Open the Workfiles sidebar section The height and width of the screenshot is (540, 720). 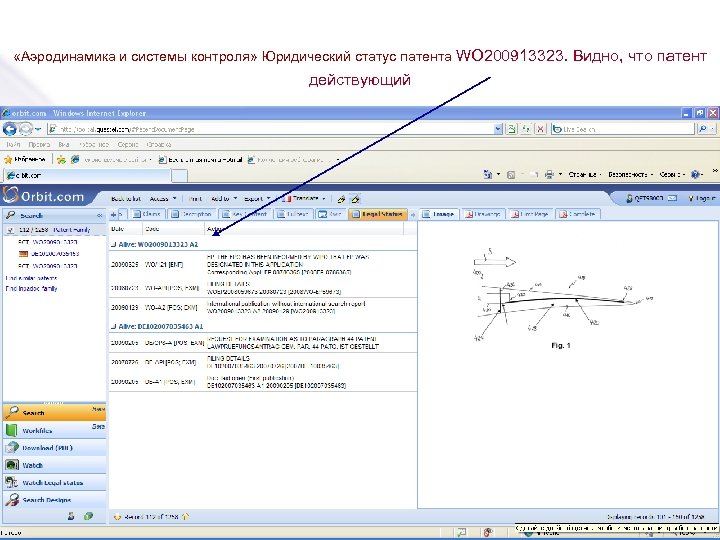54,430
